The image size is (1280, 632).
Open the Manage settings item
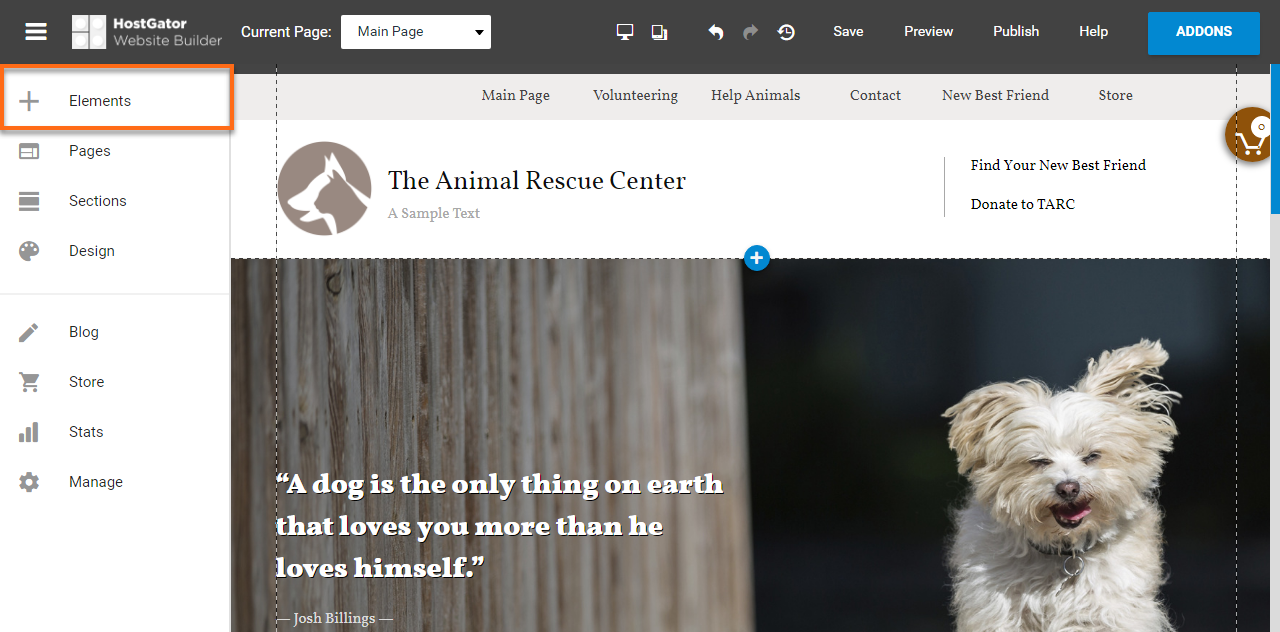pyautogui.click(x=115, y=482)
